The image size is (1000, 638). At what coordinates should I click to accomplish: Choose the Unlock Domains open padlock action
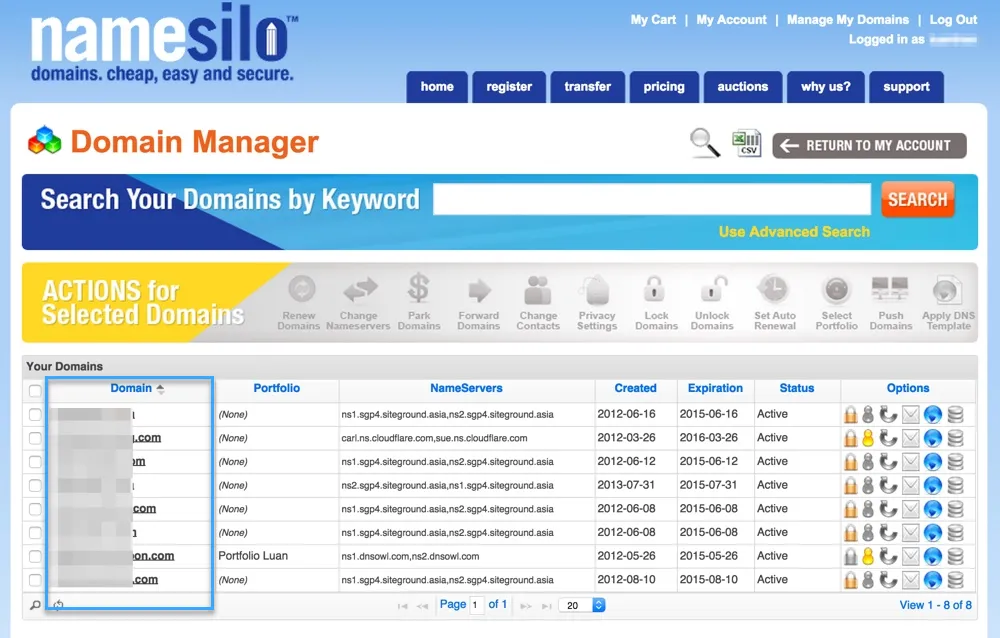point(712,289)
